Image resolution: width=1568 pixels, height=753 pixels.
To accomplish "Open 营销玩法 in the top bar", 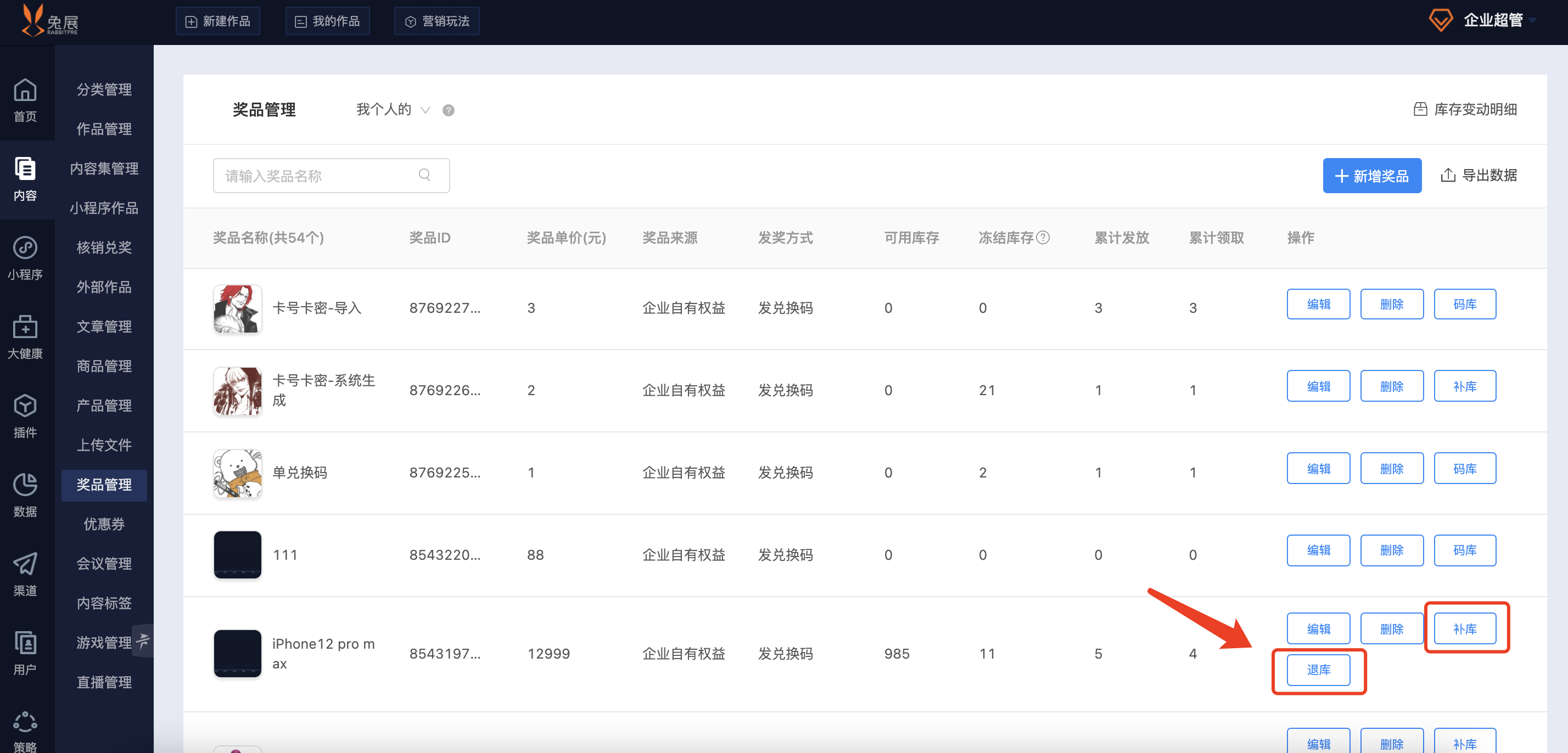I will (x=436, y=21).
